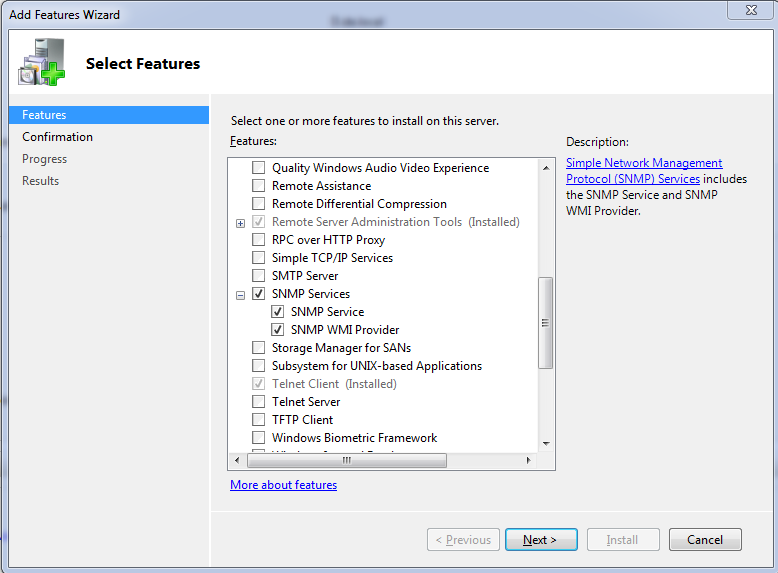Enable Windows Biometric Framework checkbox
This screenshot has width=778, height=573.
[259, 438]
